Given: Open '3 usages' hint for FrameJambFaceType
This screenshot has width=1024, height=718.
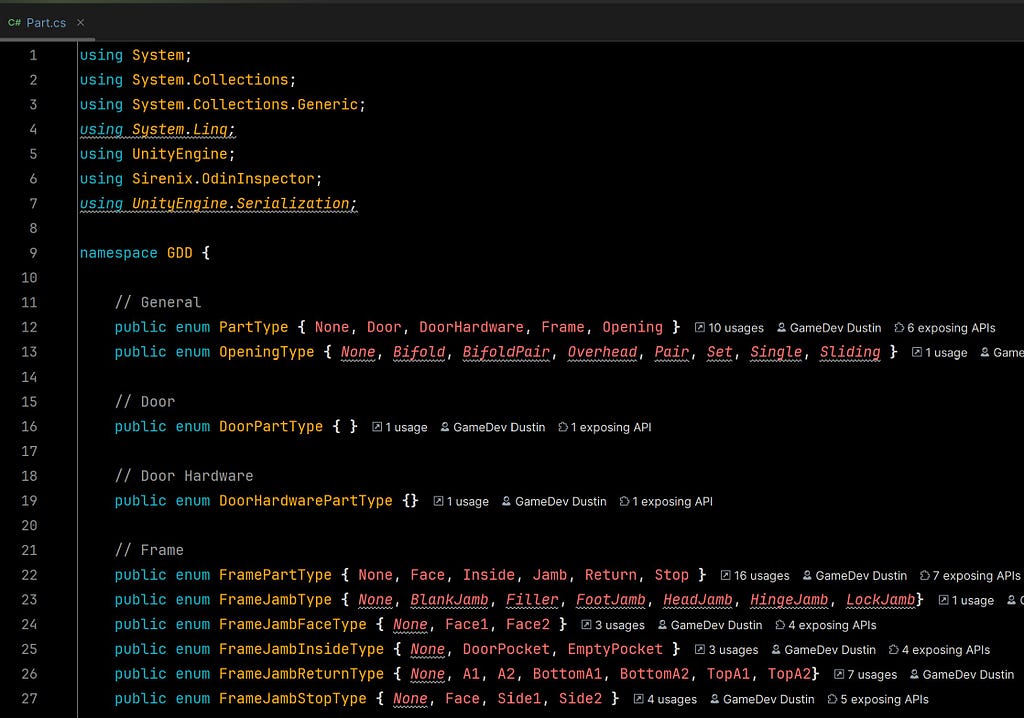Looking at the screenshot, I should tap(619, 625).
